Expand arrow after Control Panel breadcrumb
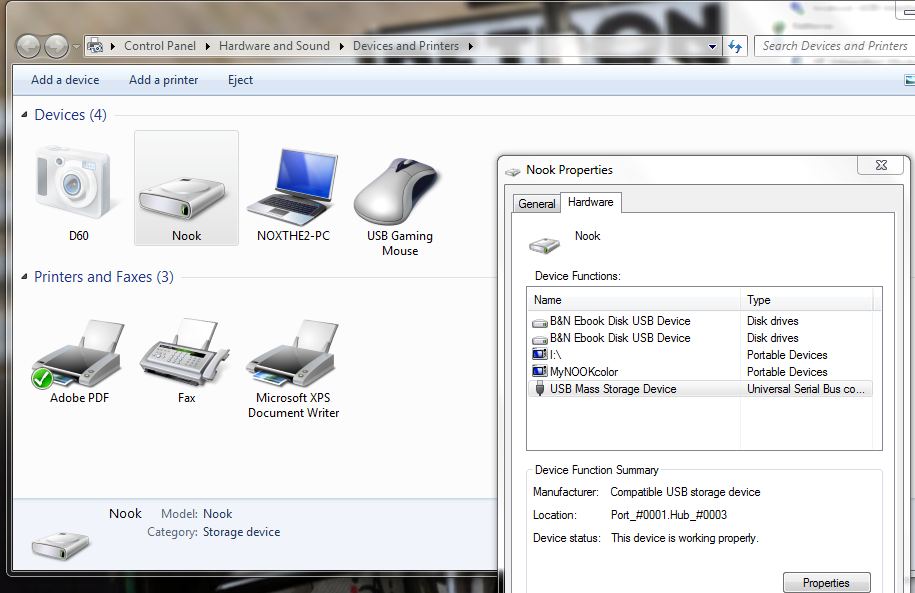915x593 pixels. 207,46
